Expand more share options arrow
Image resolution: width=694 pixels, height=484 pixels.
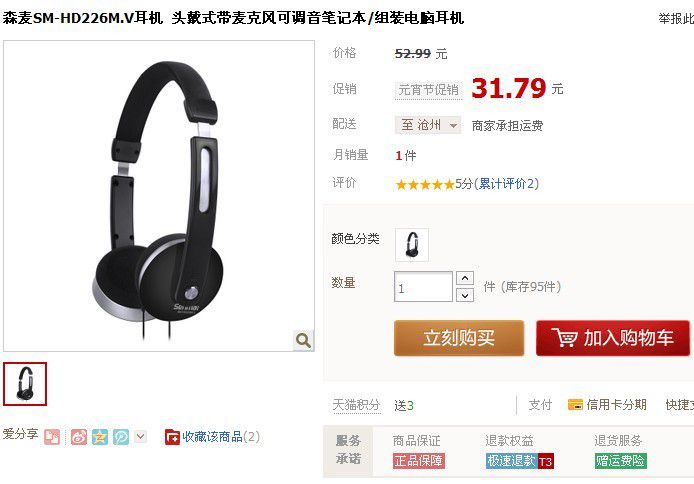coord(140,437)
